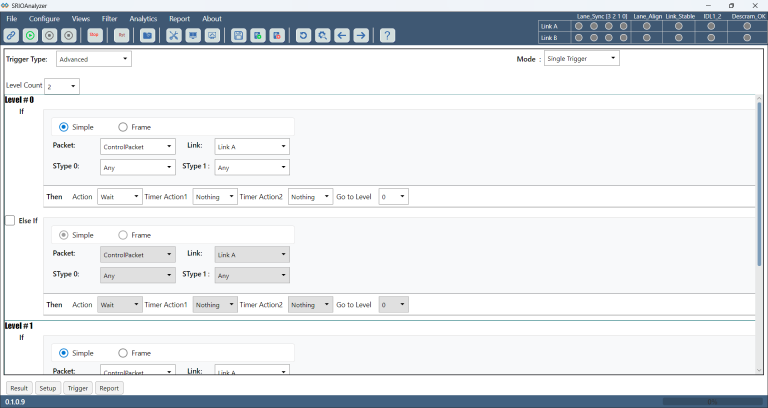The width and height of the screenshot is (768, 408).
Task: Click the blue open-folder toolbar icon
Action: click(x=147, y=35)
